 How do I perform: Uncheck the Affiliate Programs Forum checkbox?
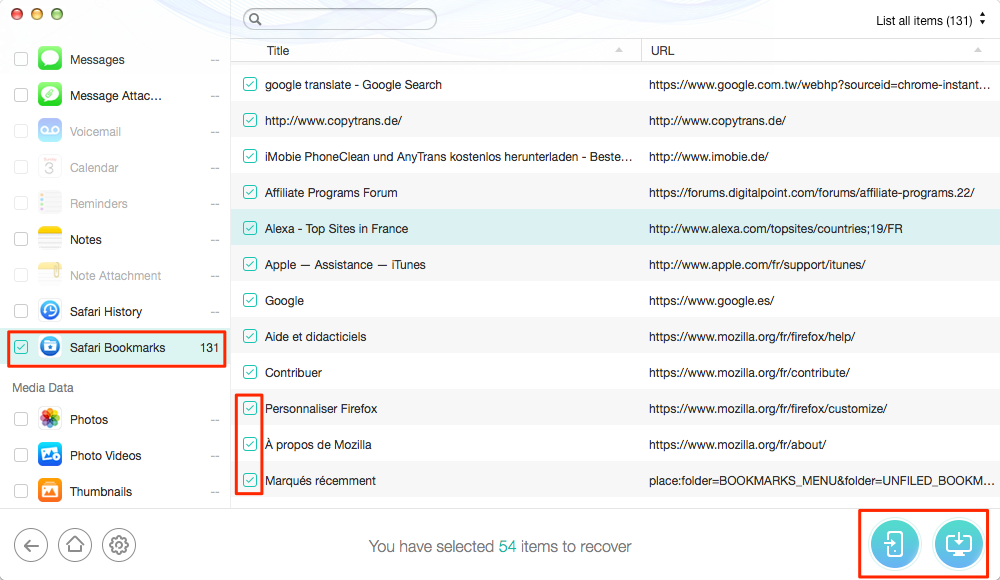coord(250,192)
